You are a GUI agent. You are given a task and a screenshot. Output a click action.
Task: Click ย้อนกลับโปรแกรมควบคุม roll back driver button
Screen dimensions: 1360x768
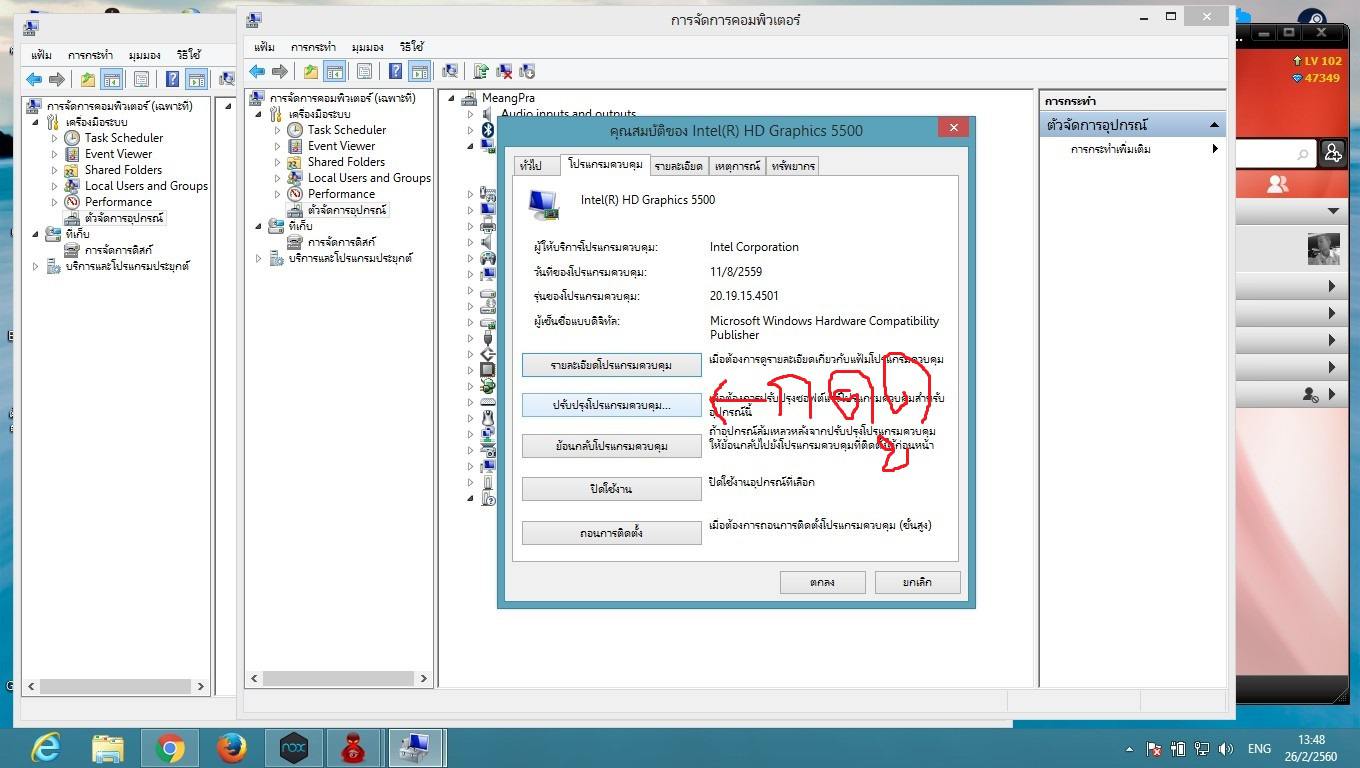(x=611, y=446)
